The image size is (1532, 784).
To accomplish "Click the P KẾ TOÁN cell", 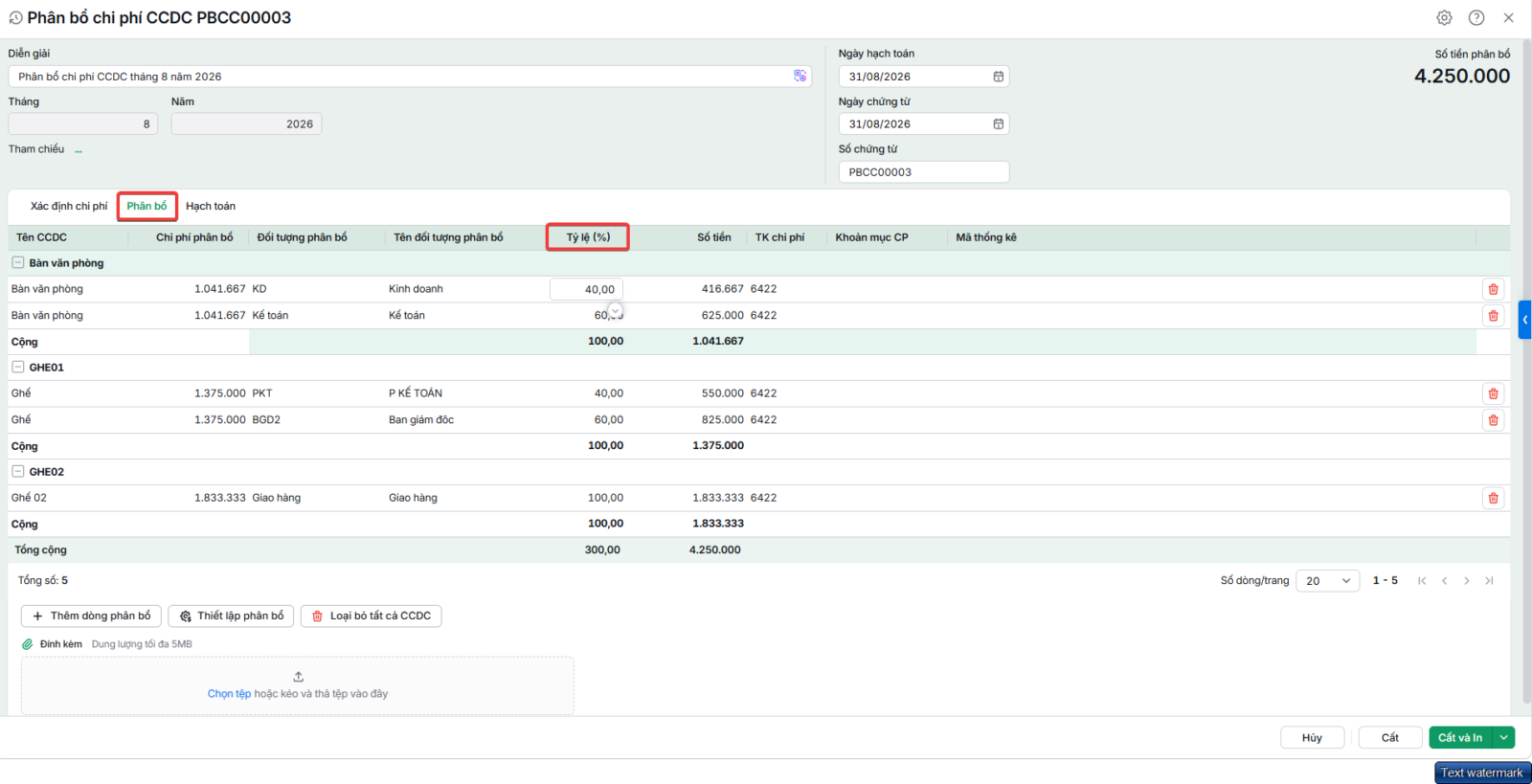I will [416, 393].
